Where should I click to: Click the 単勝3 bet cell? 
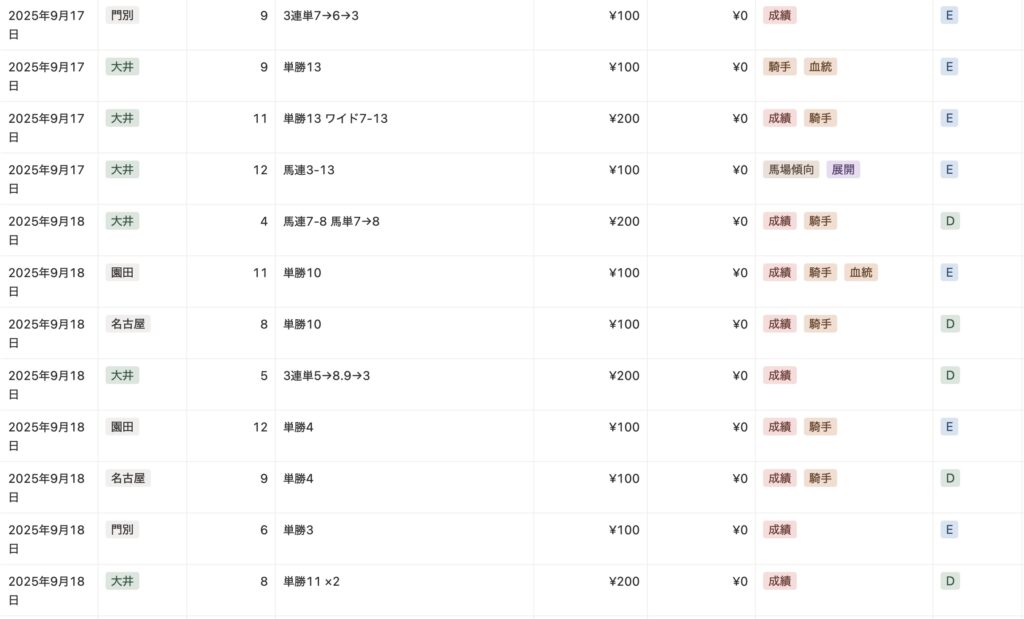click(298, 530)
